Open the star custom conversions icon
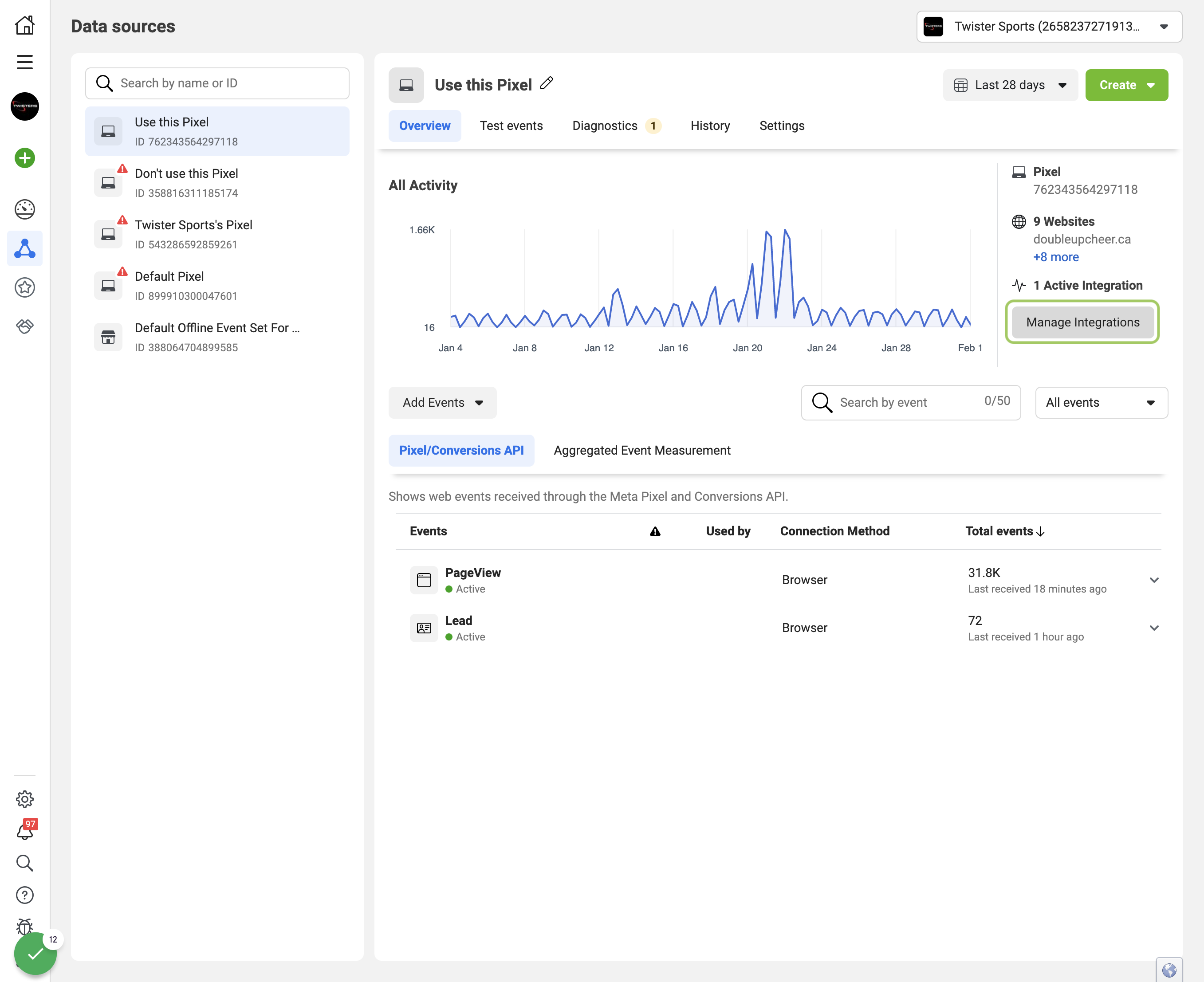1204x982 pixels. pos(24,287)
